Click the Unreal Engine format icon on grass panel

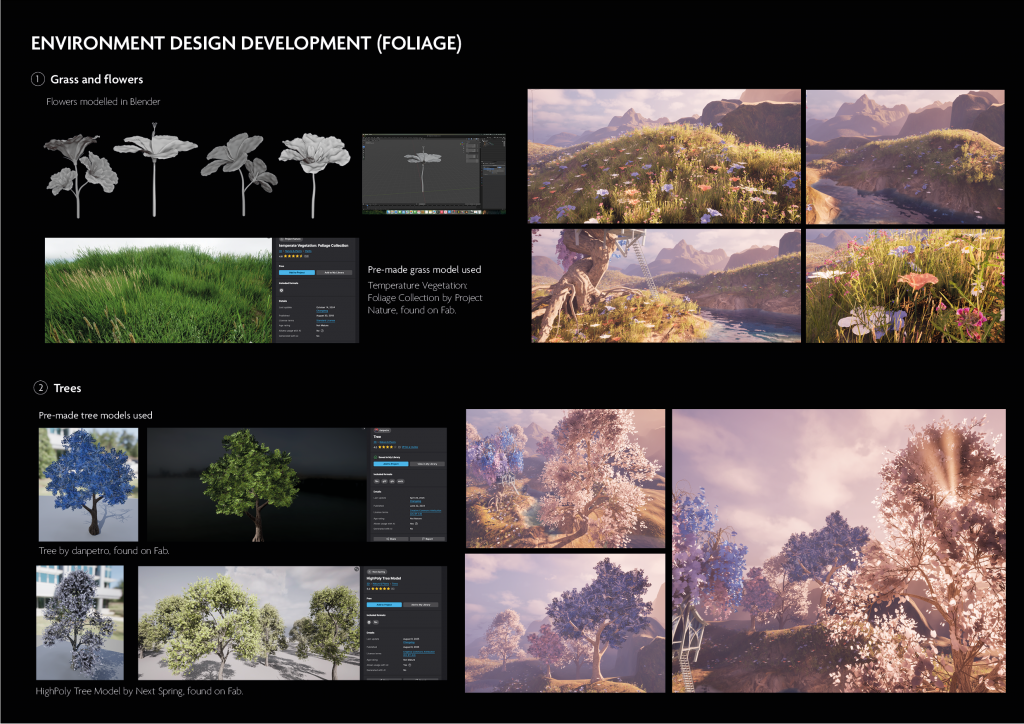pos(281,289)
